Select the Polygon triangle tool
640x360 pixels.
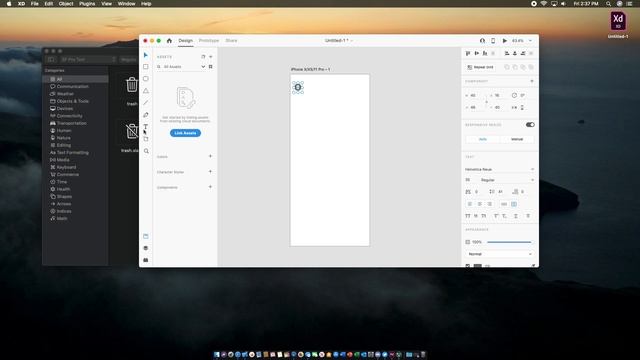coord(146,91)
